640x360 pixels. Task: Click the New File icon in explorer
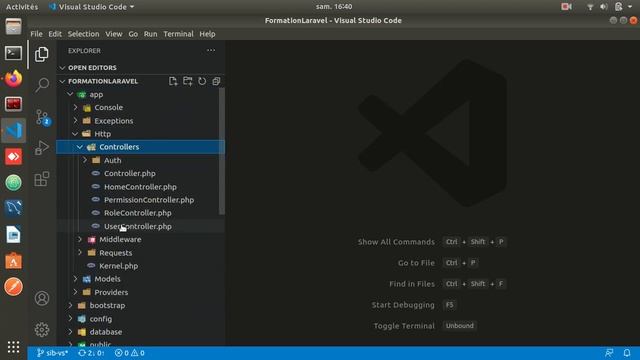[173, 81]
